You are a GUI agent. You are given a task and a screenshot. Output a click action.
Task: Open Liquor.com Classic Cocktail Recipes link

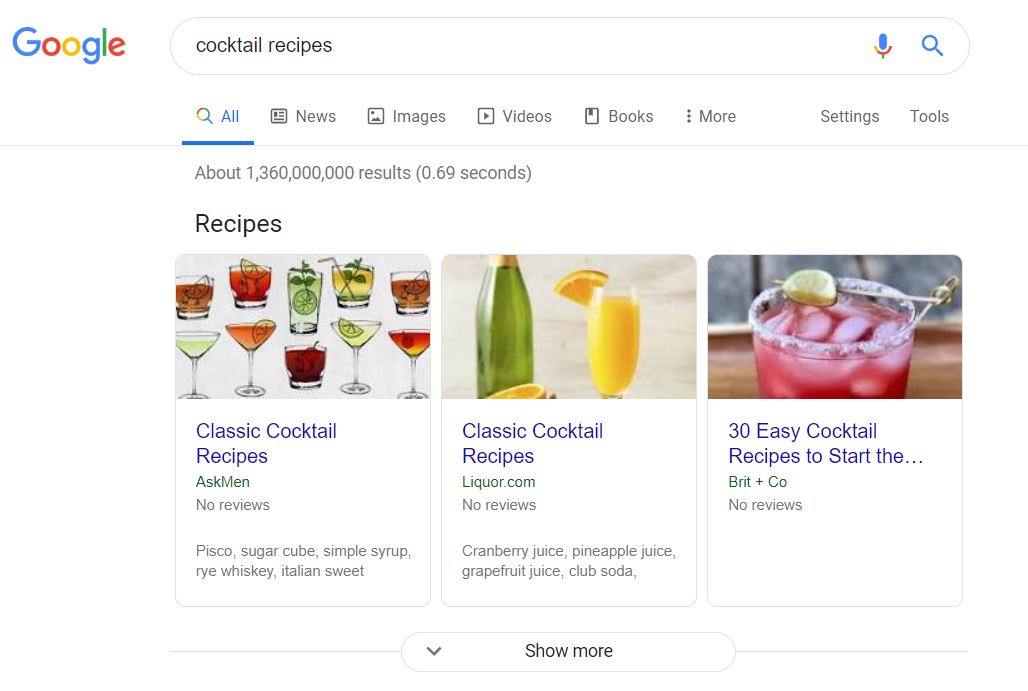532,443
